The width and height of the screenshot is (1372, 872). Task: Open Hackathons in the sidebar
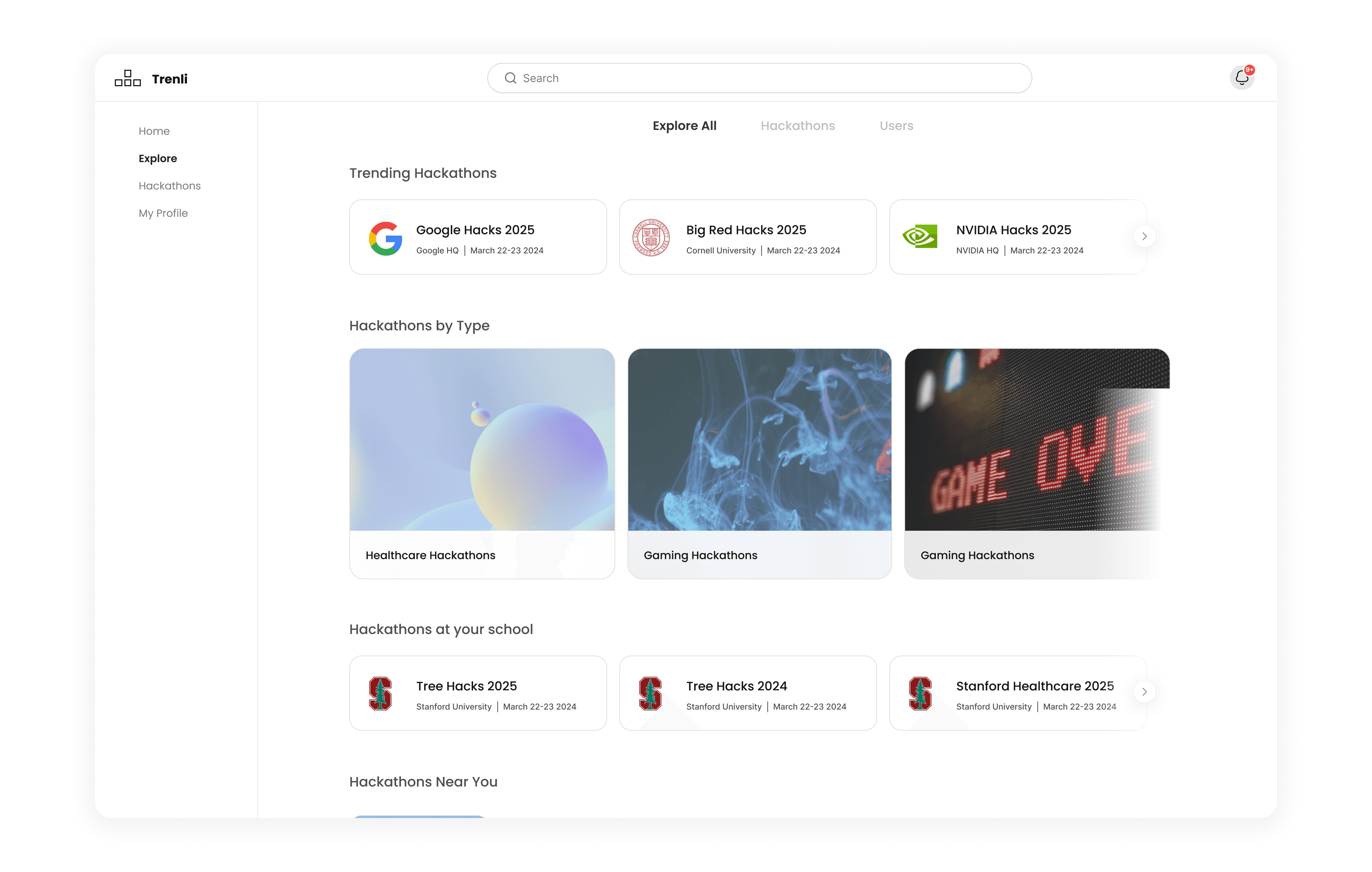pyautogui.click(x=169, y=186)
